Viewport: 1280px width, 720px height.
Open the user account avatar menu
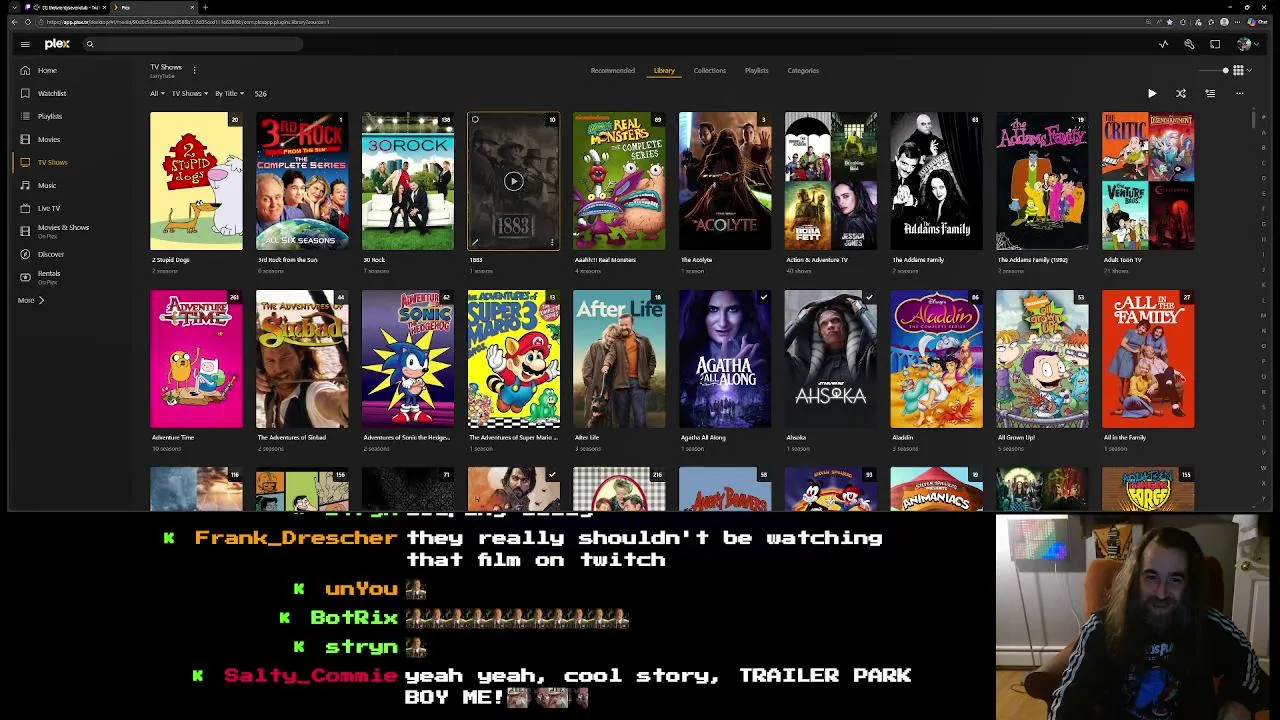coord(1244,44)
